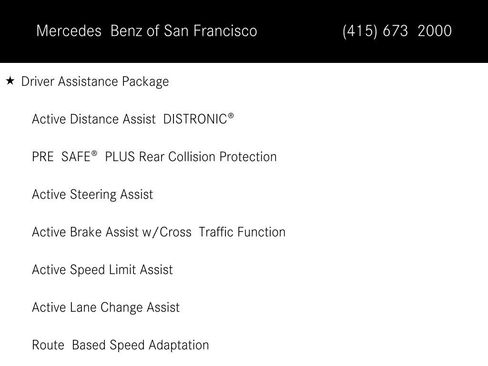Select the Active Lane Change Assist item
The image size is (488, 366).
point(106,308)
